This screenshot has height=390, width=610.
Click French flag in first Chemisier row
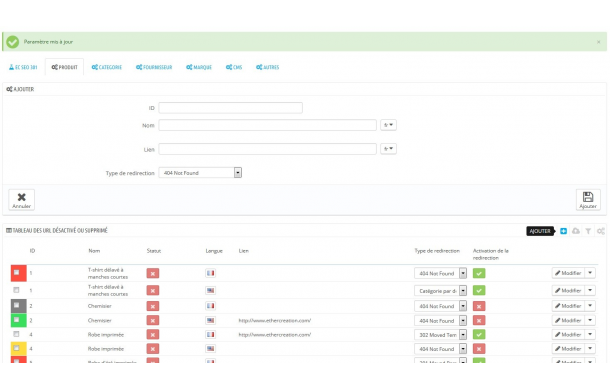[210, 306]
